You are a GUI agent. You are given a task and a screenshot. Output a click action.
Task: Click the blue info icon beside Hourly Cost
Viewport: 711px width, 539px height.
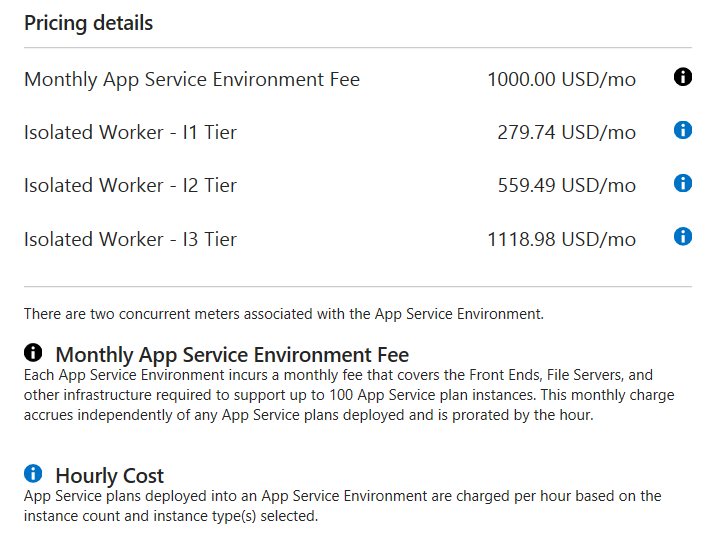coord(33,474)
